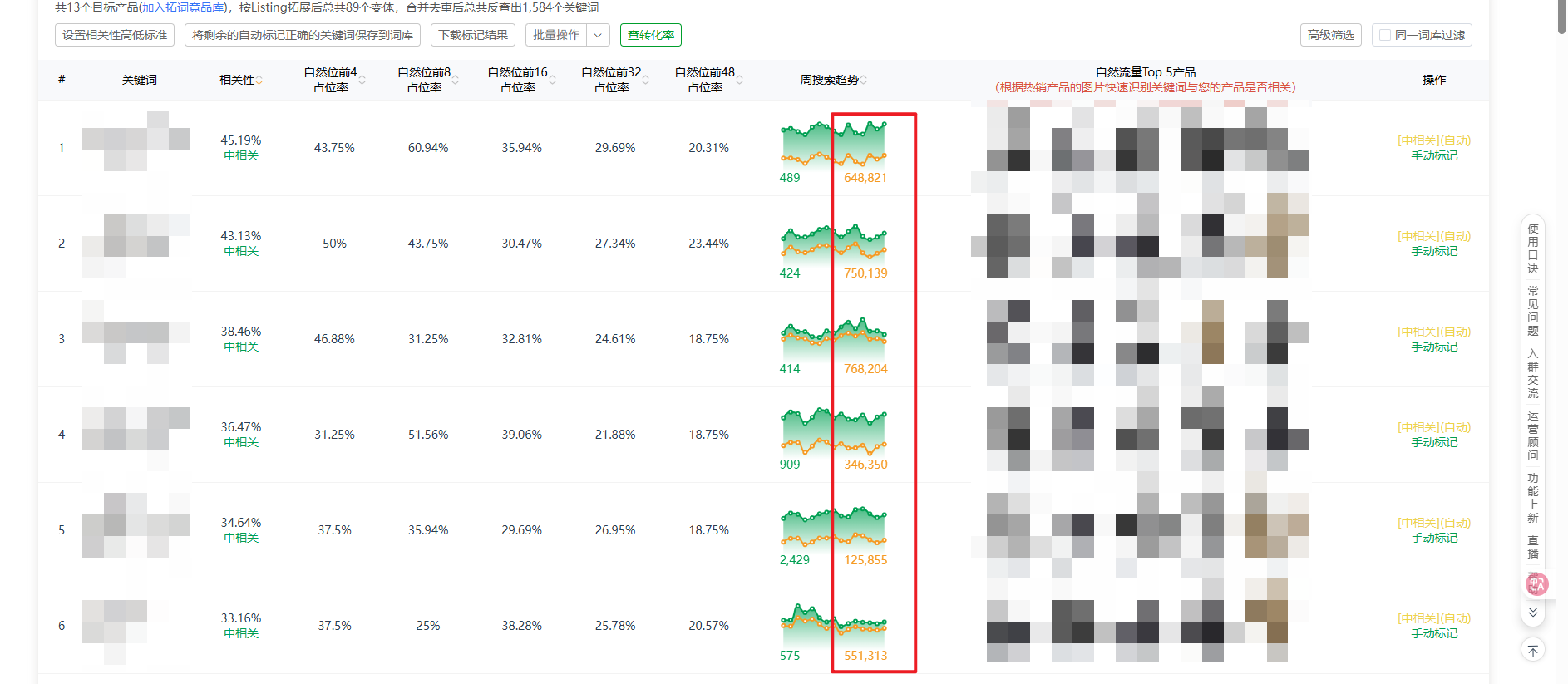This screenshot has height=684, width=1568.
Task: Click 手动标记 in row 2
Action: (x=1434, y=252)
